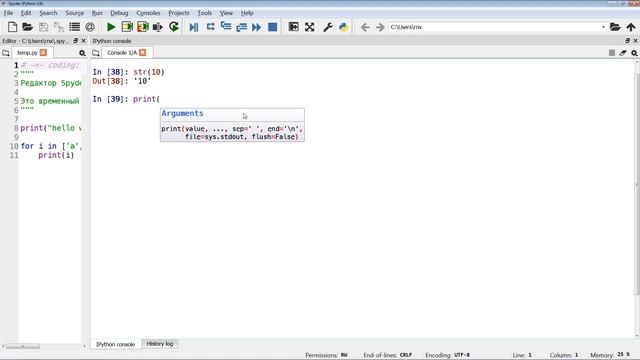Open the file list icon

coord(74,27)
